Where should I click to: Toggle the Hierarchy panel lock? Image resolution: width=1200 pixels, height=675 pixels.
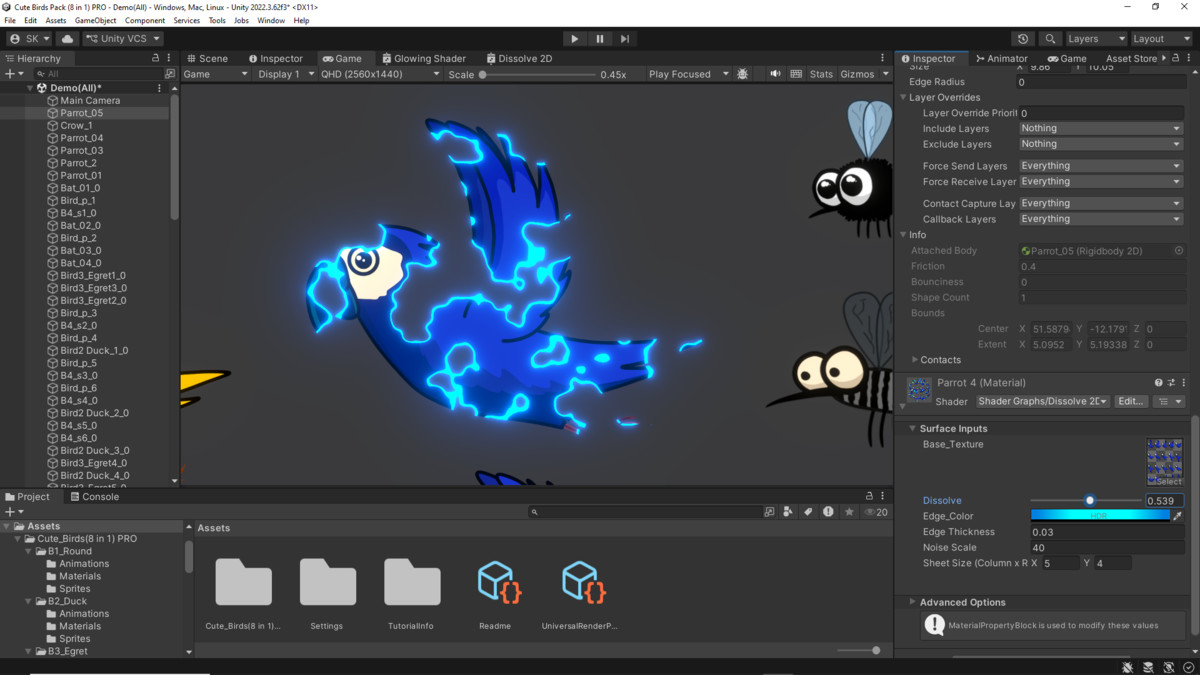click(x=155, y=59)
